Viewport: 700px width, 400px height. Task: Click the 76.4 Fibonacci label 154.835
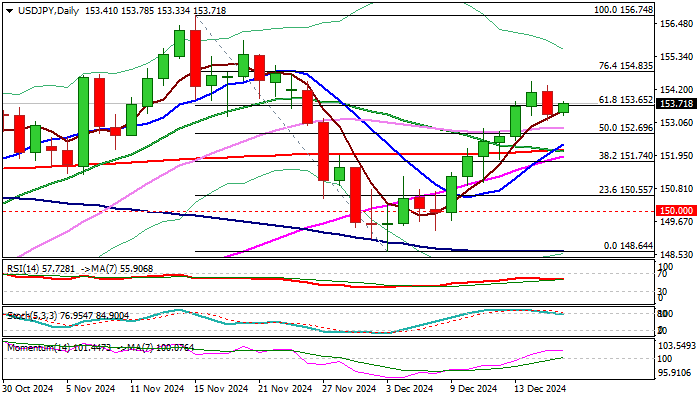626,65
